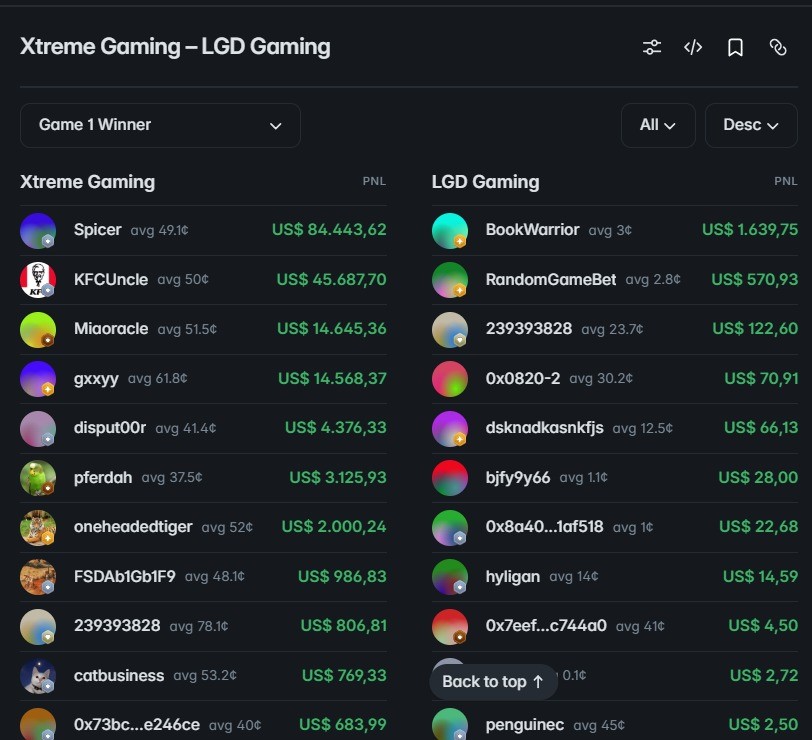The image size is (812, 740).
Task: Open the 0x73bc...e246ce address name
Action: [137, 724]
